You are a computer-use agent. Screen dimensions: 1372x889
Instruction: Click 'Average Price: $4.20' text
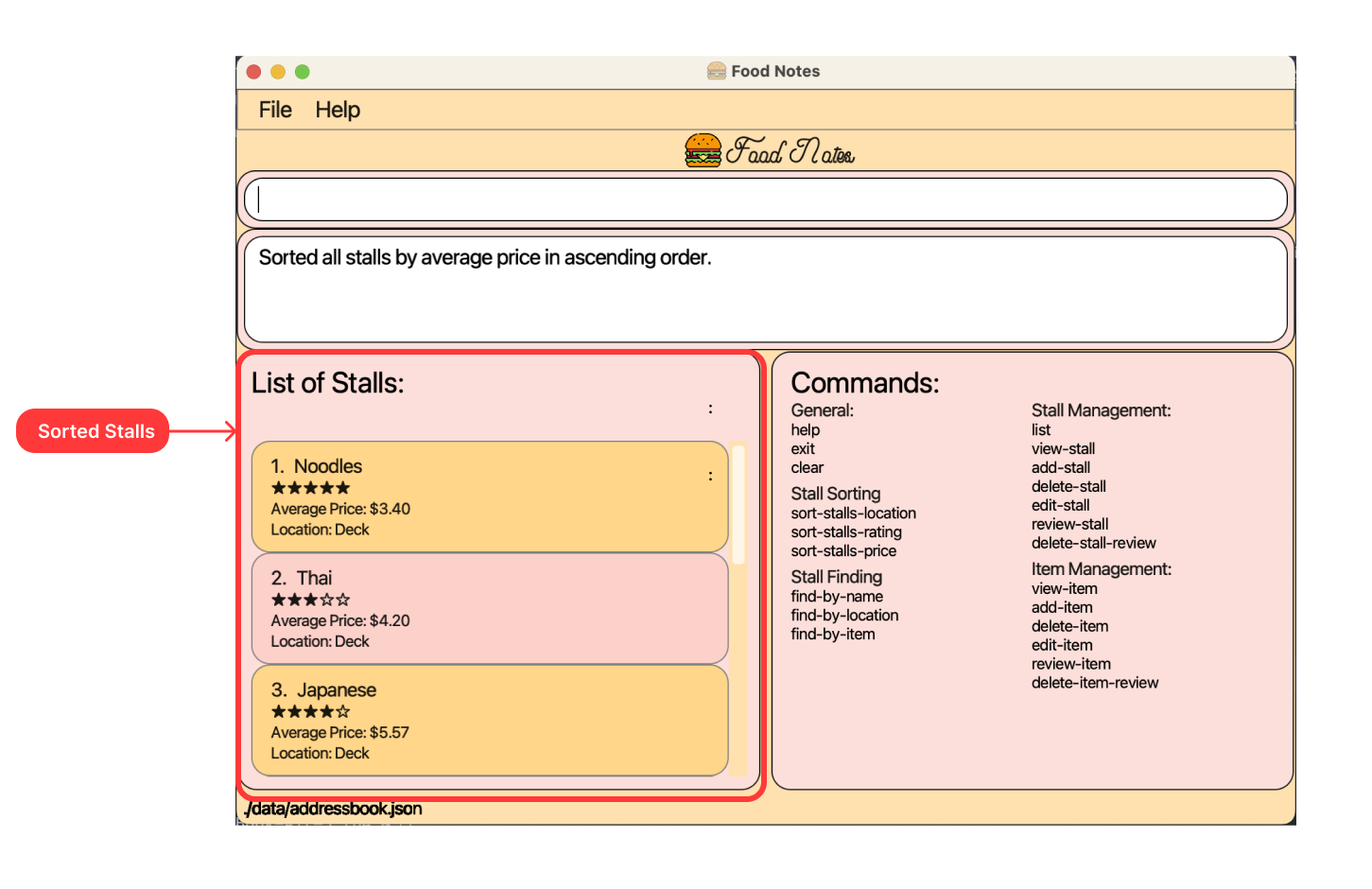coord(340,620)
